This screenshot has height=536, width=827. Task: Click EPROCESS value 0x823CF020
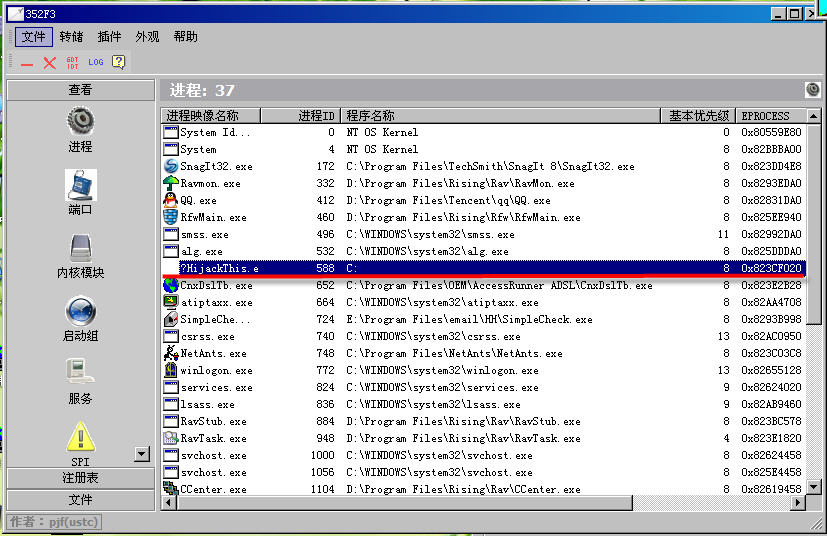pos(771,269)
